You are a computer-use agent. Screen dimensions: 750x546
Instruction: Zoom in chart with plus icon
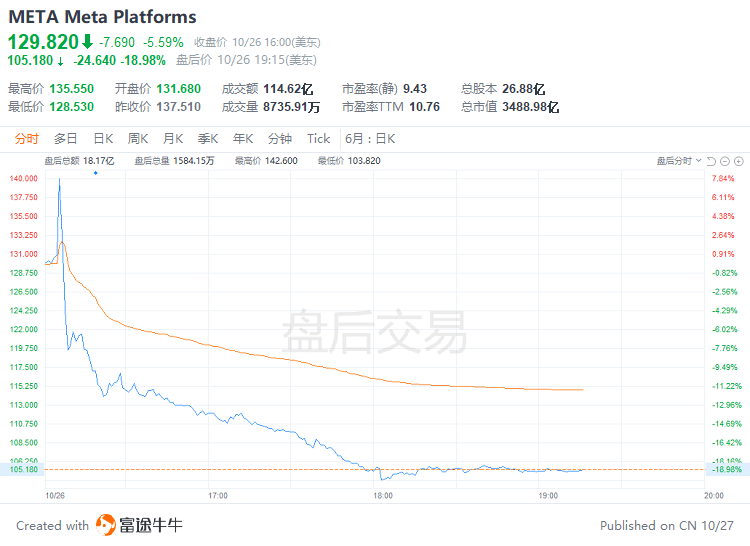pos(739,161)
